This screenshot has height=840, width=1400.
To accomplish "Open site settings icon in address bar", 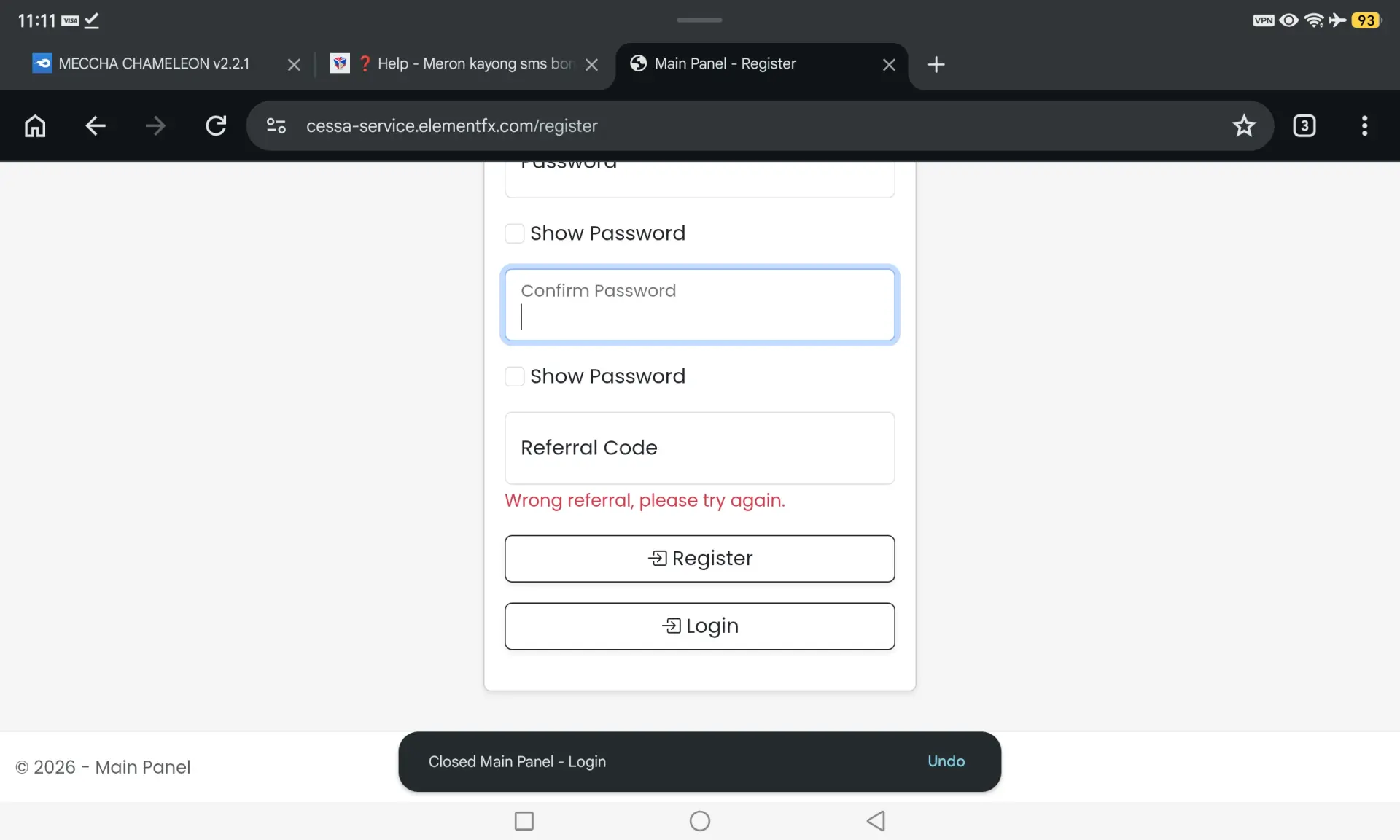I will pos(276,125).
